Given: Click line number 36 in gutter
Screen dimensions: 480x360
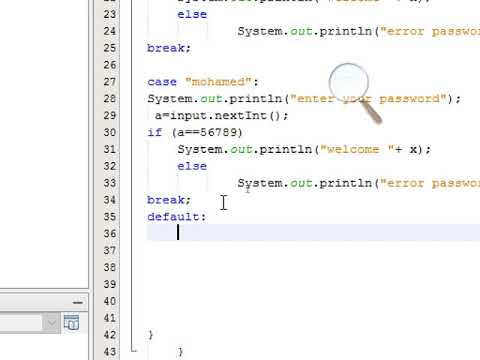Looking at the screenshot, I should 110,233.
